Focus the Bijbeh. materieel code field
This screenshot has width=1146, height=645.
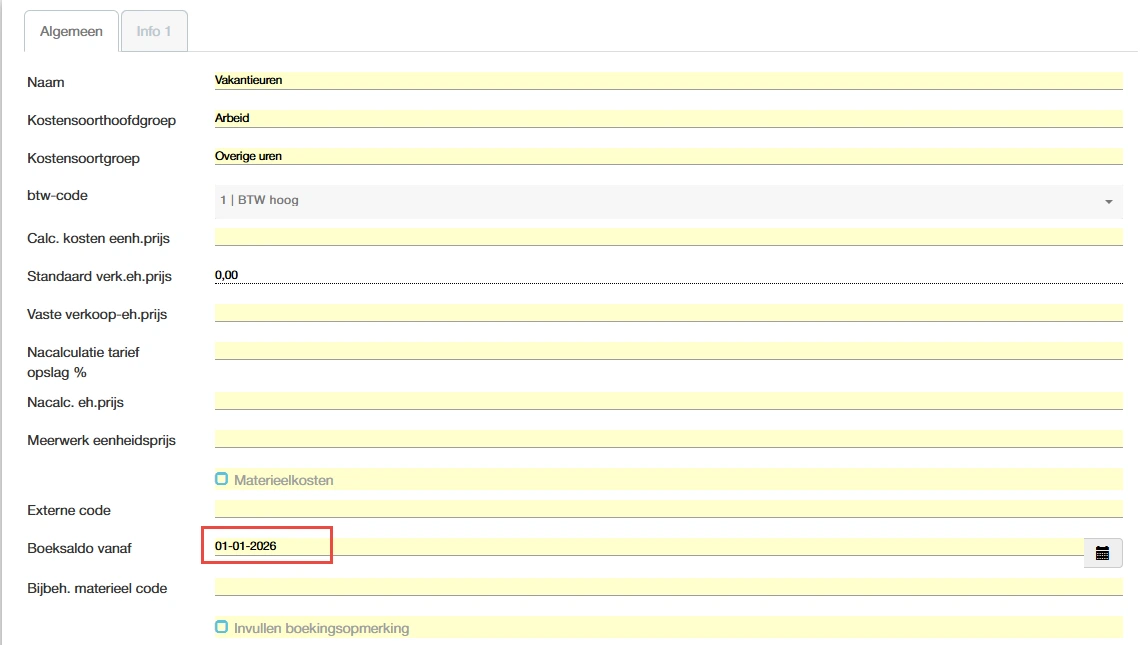point(668,587)
